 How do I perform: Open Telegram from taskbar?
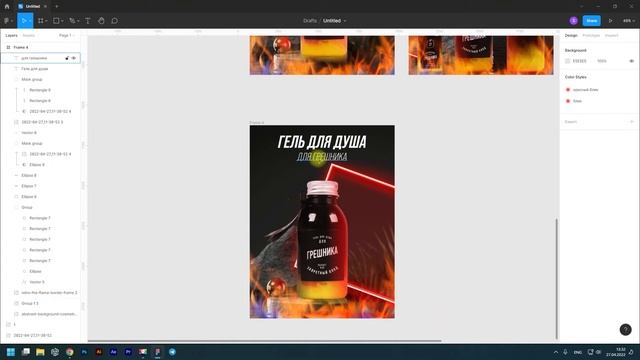click(172, 352)
